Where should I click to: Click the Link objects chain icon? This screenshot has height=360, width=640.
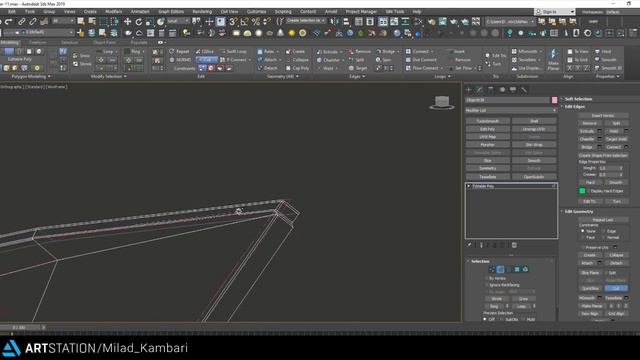pyautogui.click(x=21, y=22)
